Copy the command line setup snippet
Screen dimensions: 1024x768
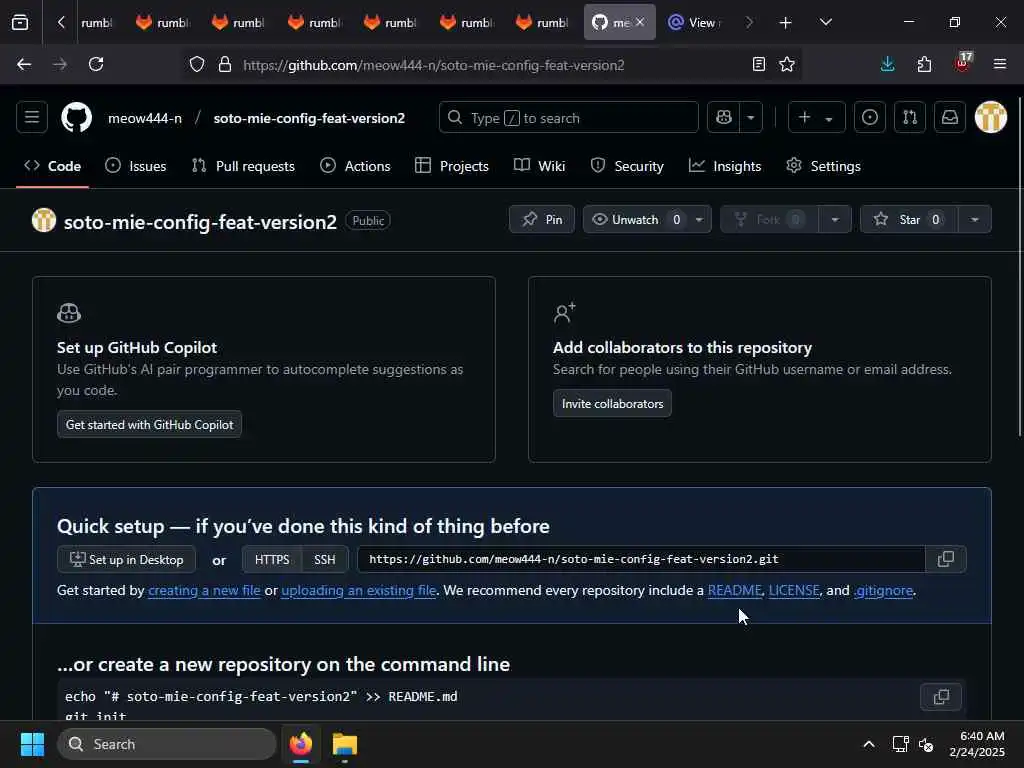click(940, 697)
